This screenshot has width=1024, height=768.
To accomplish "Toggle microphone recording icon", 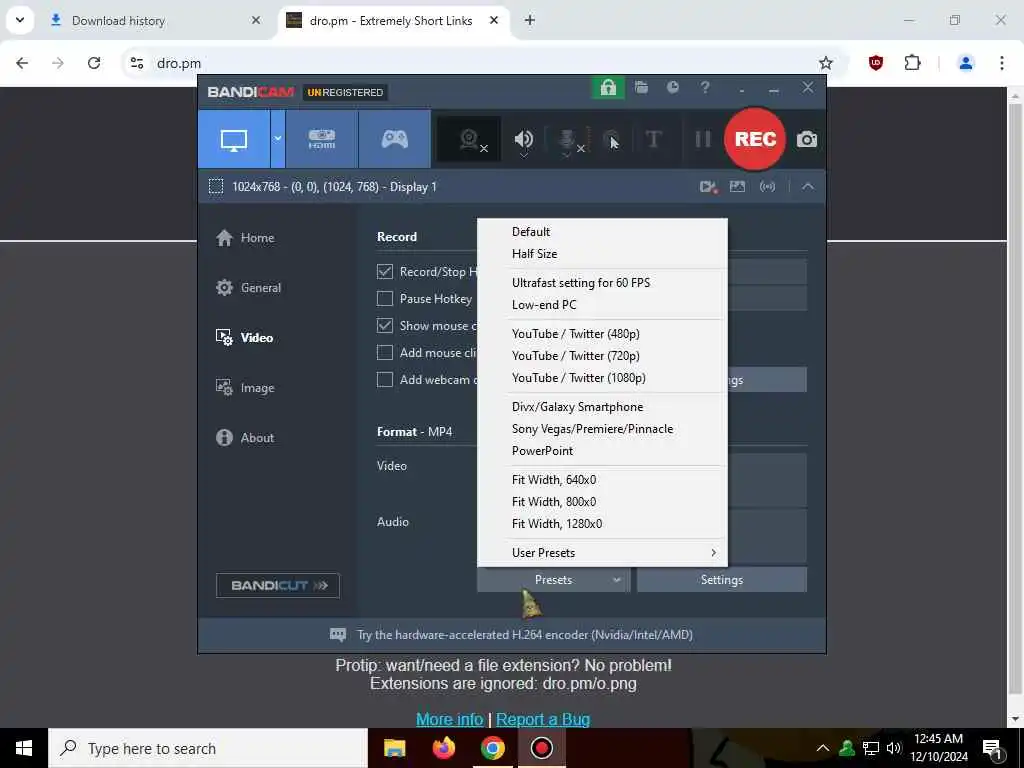I will 568,140.
